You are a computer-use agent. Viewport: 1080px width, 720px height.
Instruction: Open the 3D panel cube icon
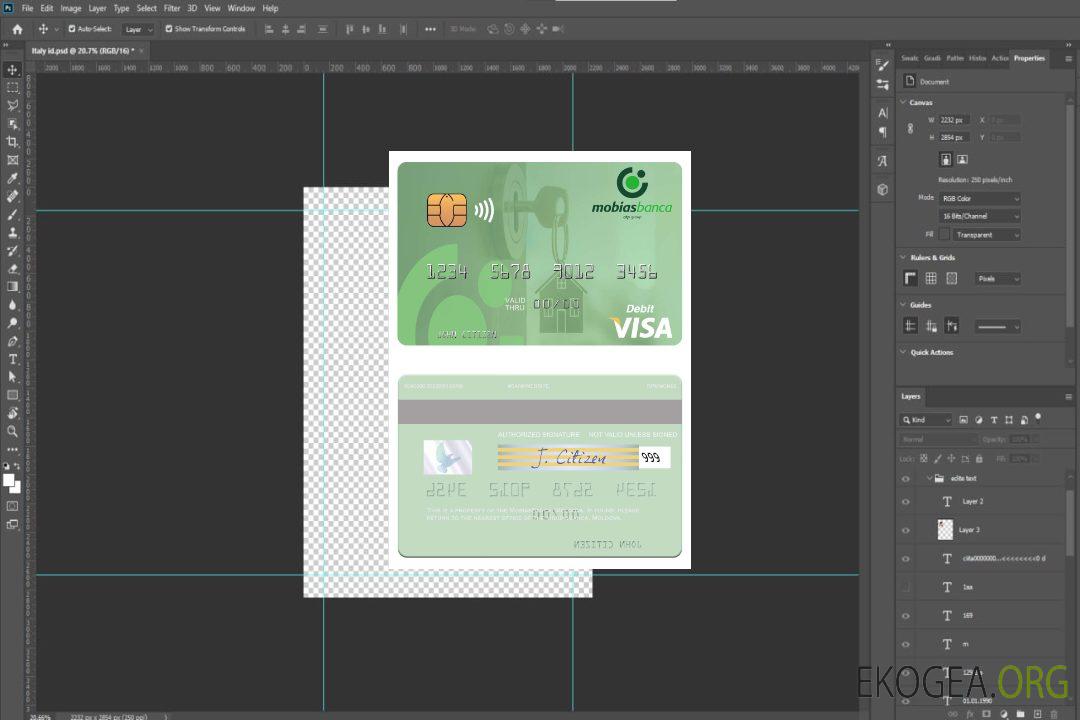pyautogui.click(x=883, y=189)
